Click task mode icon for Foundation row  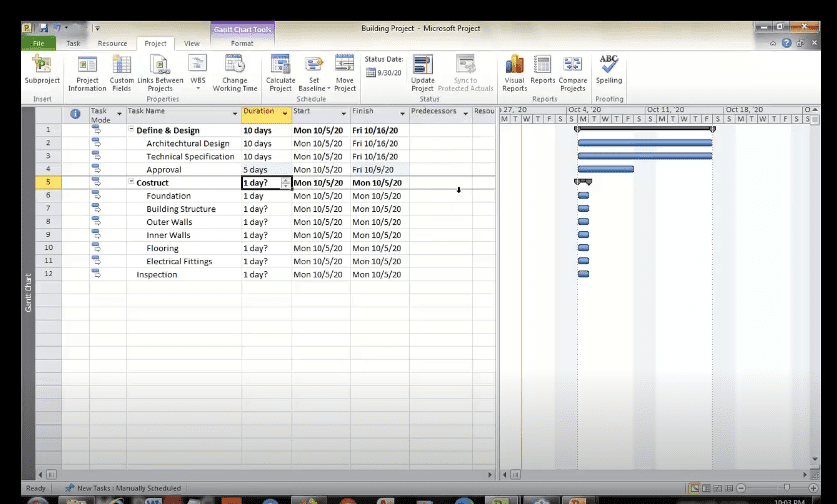96,195
